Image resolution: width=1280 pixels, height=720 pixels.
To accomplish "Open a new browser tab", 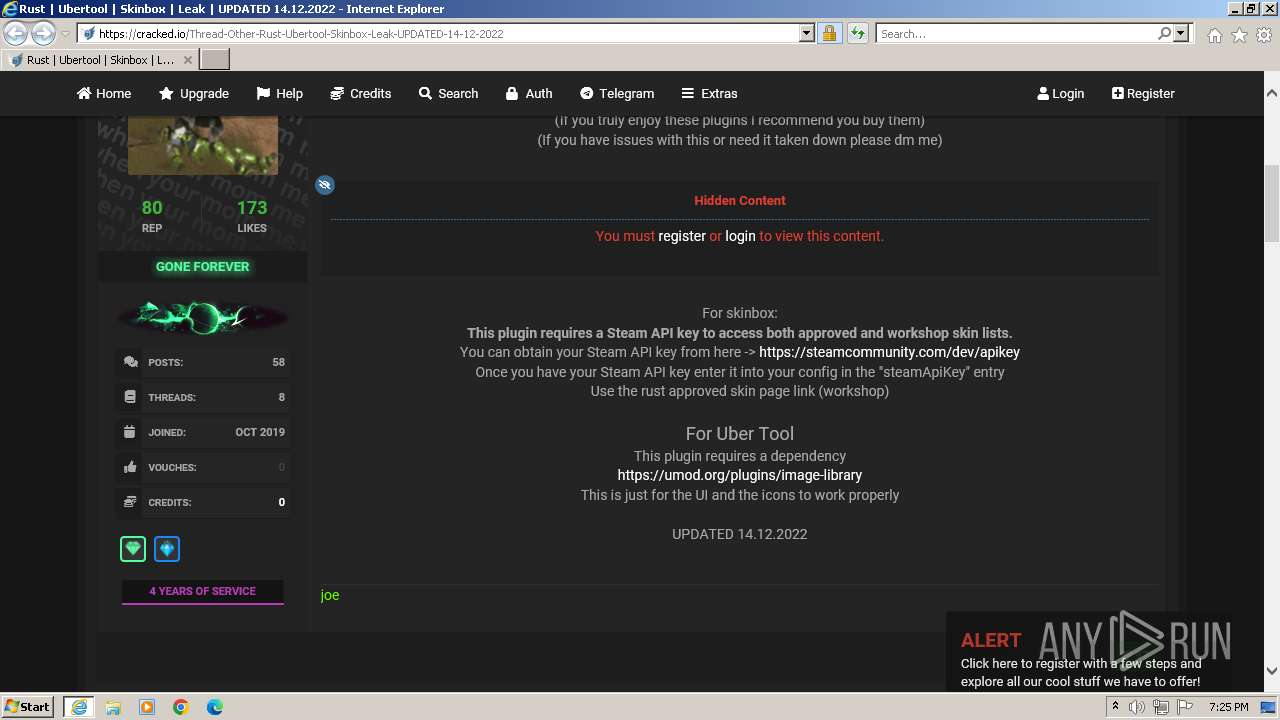I will pos(215,59).
